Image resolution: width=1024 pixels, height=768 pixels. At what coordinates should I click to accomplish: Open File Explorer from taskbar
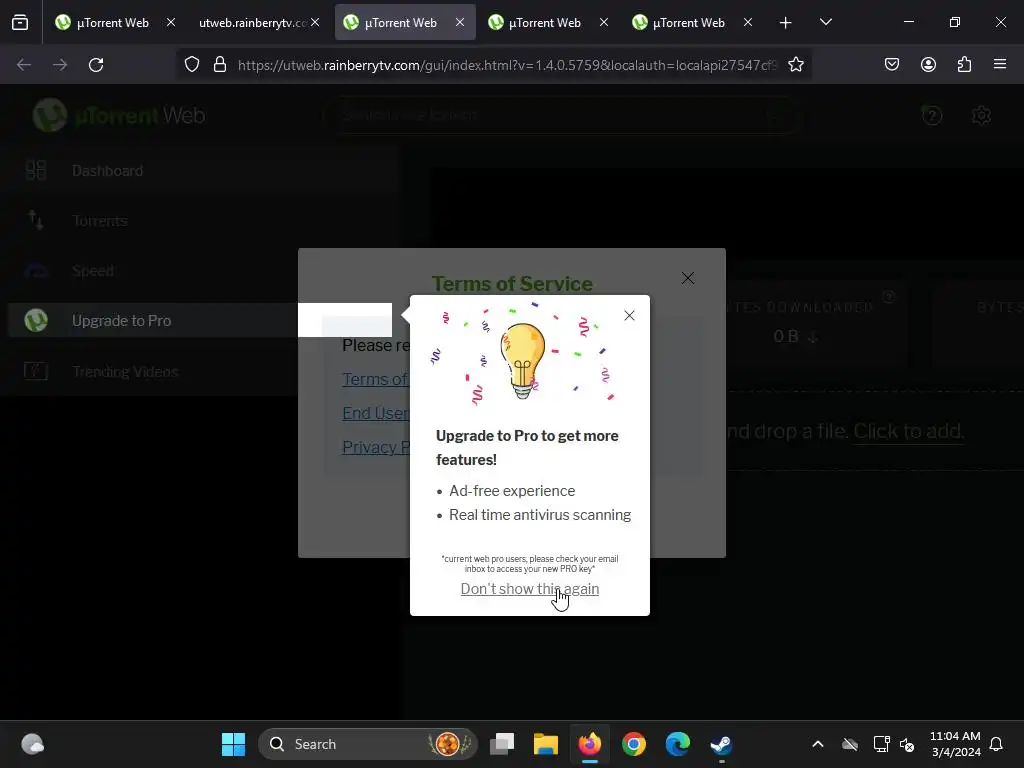point(546,744)
